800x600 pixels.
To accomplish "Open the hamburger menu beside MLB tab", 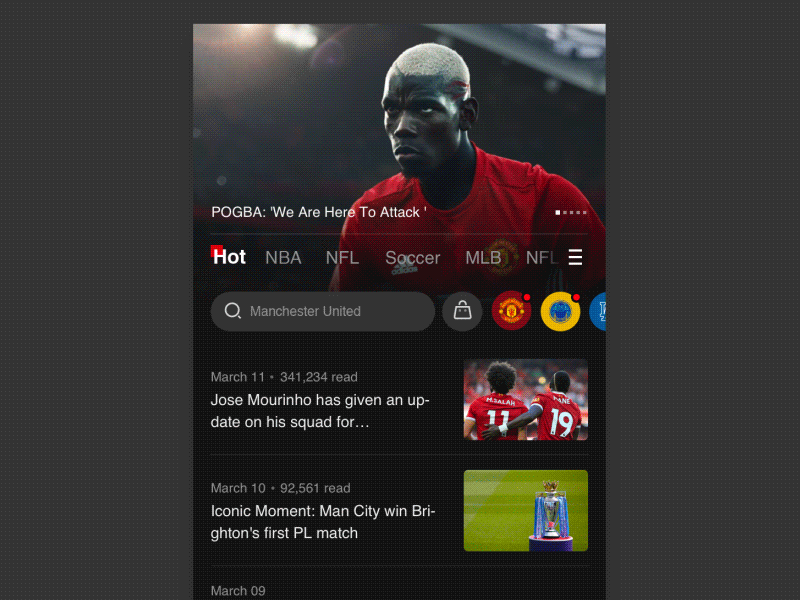I will click(x=575, y=257).
